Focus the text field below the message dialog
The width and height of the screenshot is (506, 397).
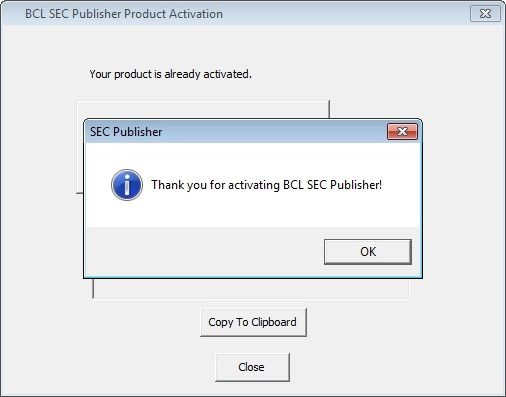pyautogui.click(x=251, y=289)
